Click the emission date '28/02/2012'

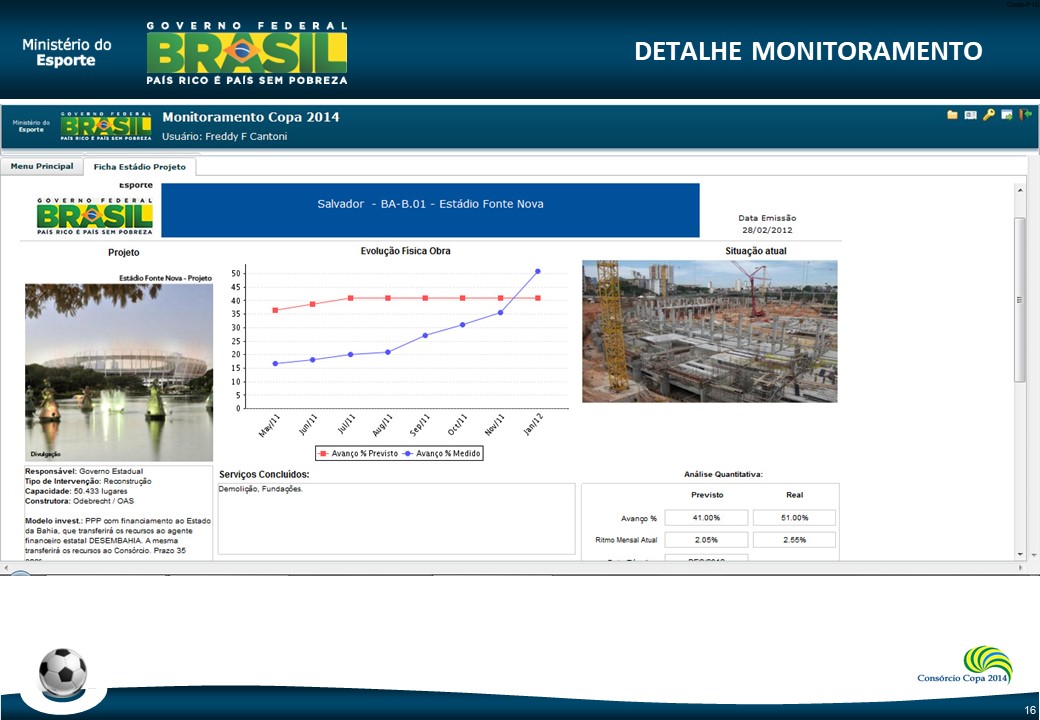click(x=767, y=230)
